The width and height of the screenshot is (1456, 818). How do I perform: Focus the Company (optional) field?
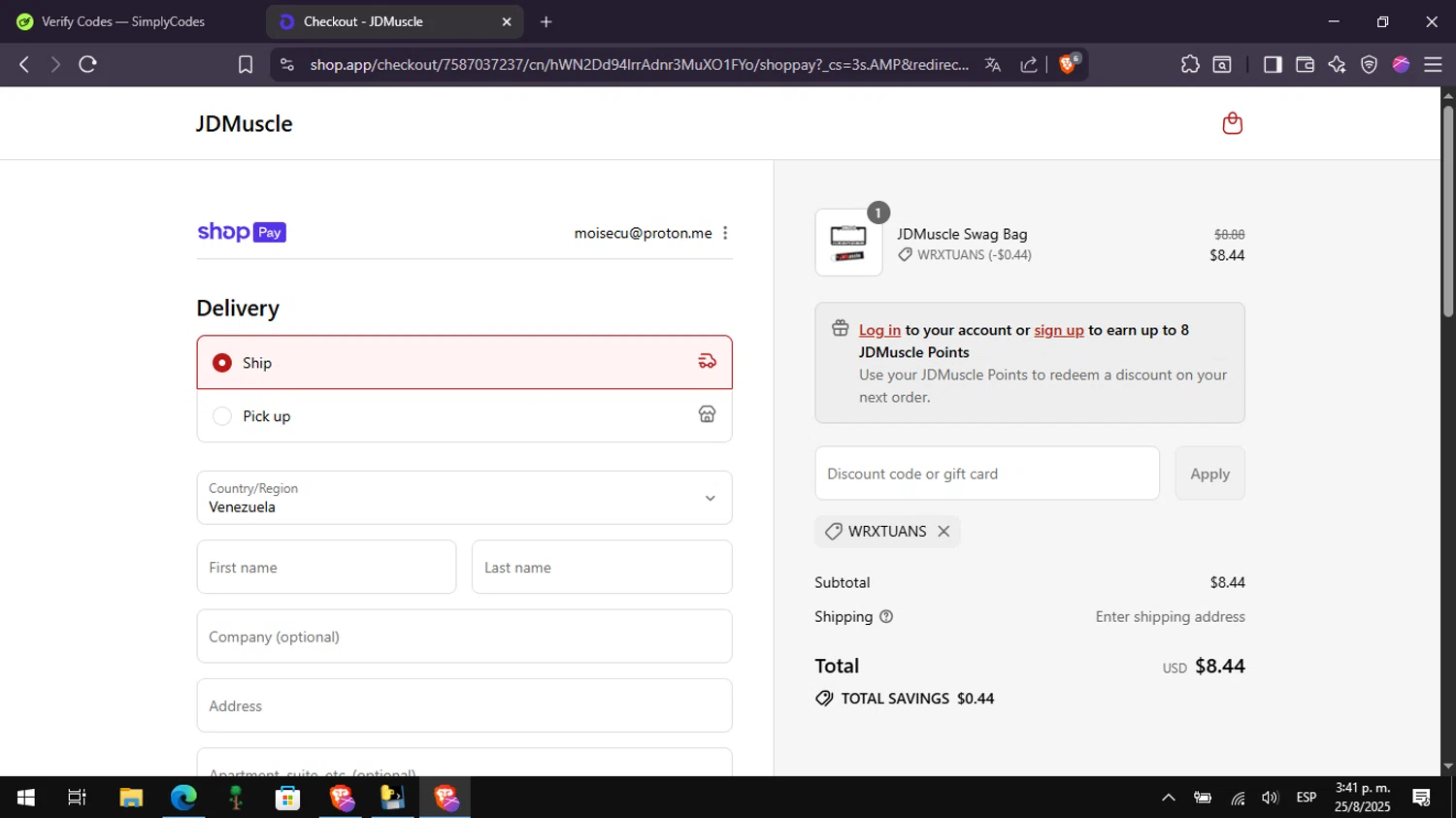464,637
